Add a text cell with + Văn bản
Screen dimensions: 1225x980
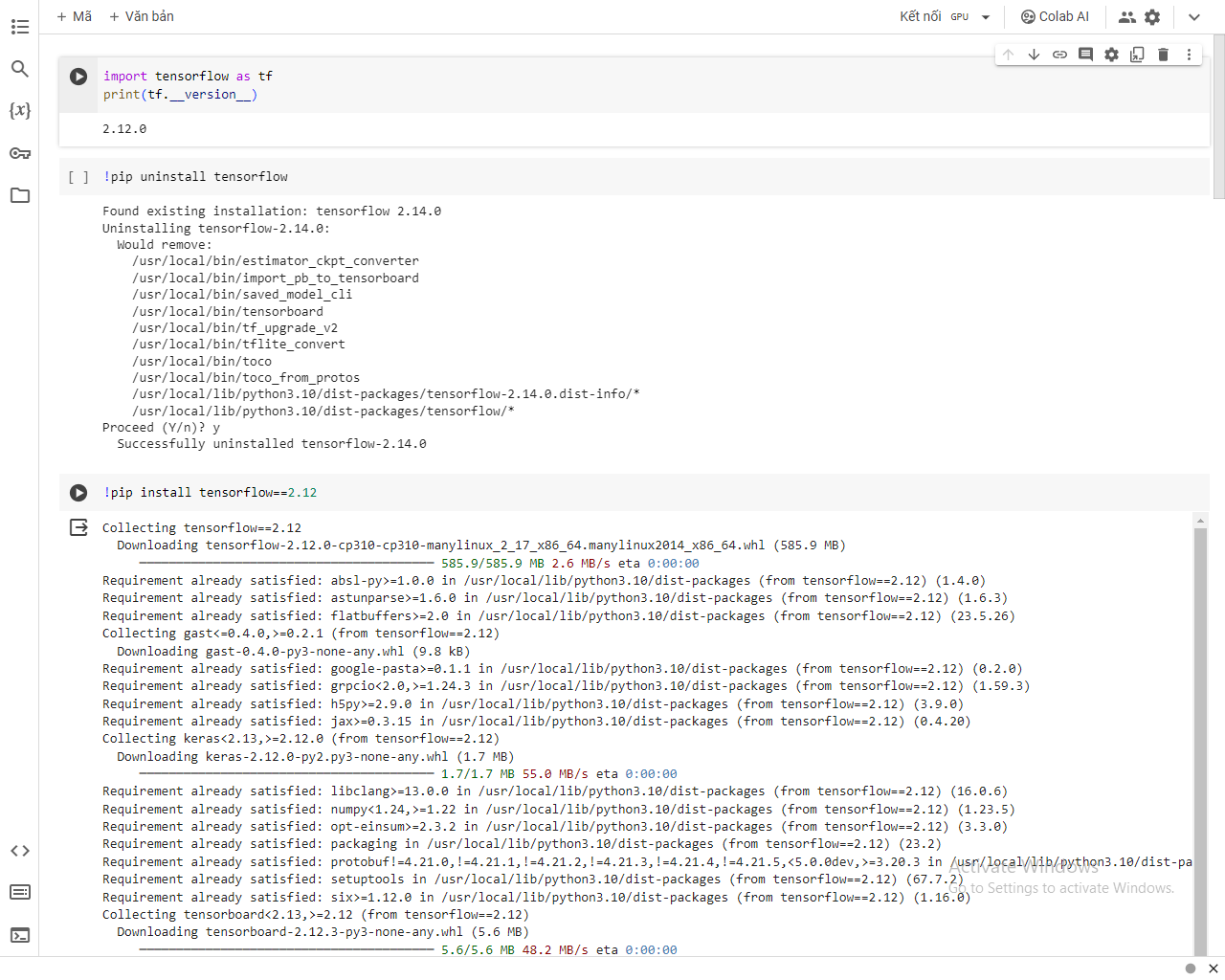(x=142, y=16)
